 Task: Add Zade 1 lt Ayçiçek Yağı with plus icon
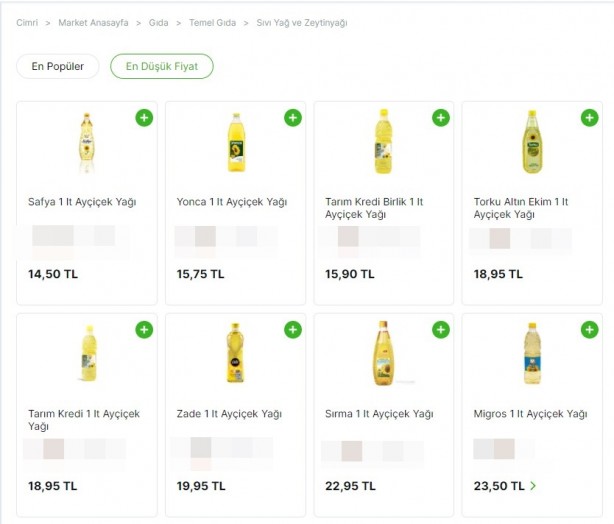tap(293, 329)
